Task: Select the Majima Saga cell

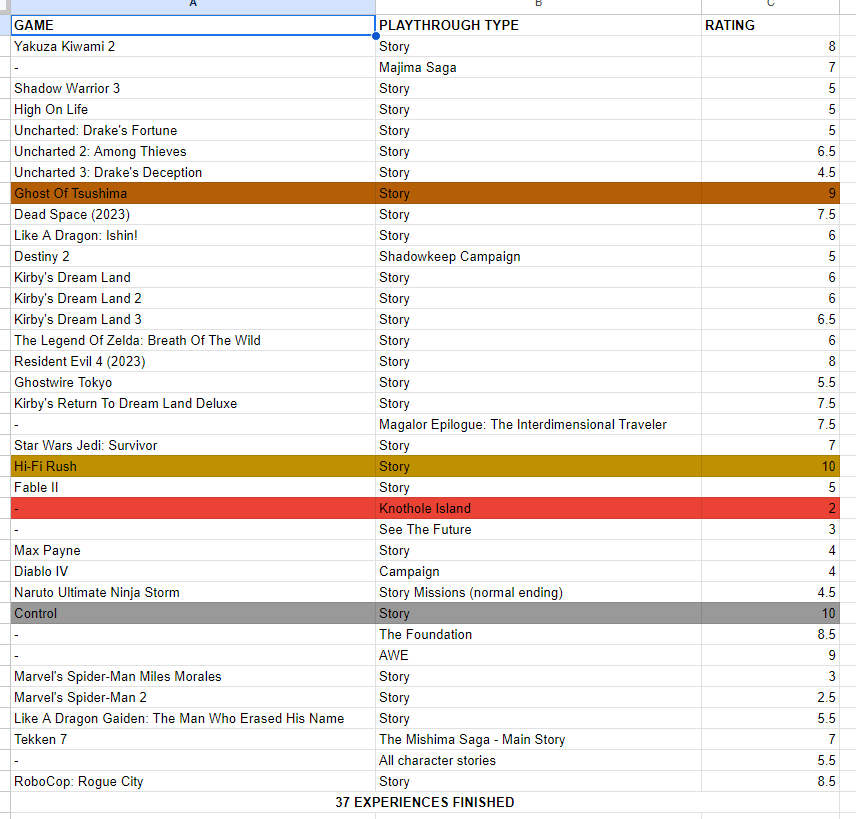Action: click(538, 67)
